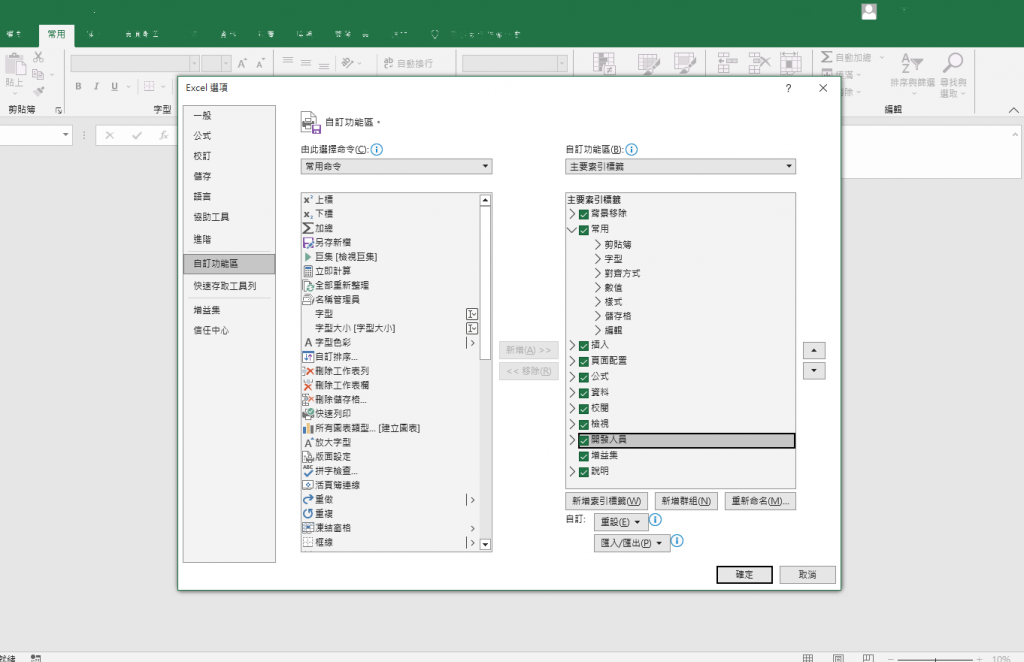Collapse the 常用 tab tree node
The height and width of the screenshot is (662, 1024).
(572, 230)
